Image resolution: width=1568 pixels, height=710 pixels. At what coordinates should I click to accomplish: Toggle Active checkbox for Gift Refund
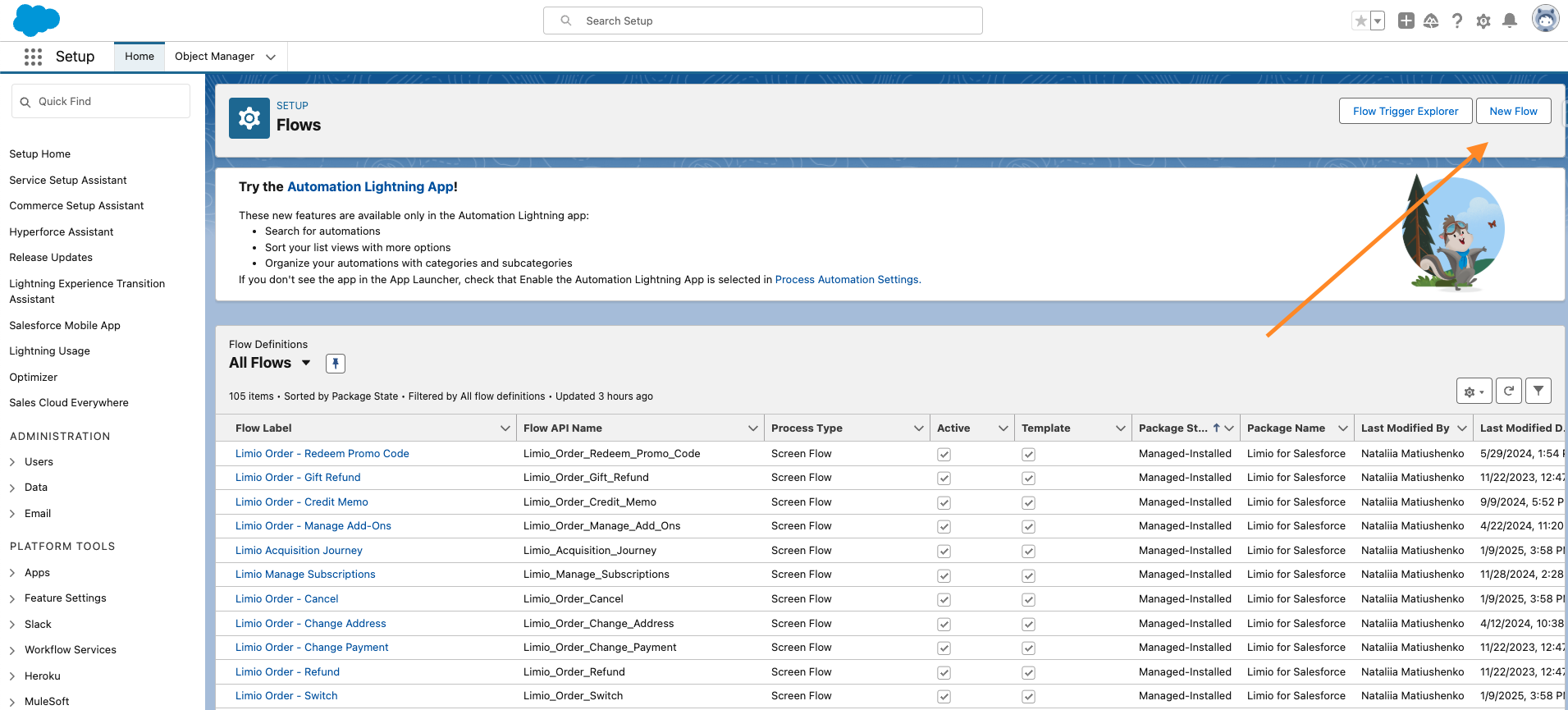tap(944, 479)
